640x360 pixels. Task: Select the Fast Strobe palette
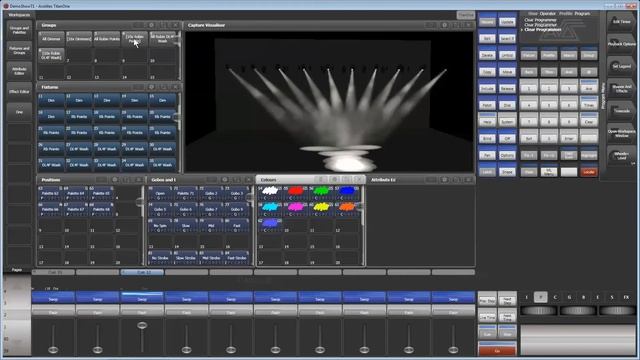click(x=237, y=258)
